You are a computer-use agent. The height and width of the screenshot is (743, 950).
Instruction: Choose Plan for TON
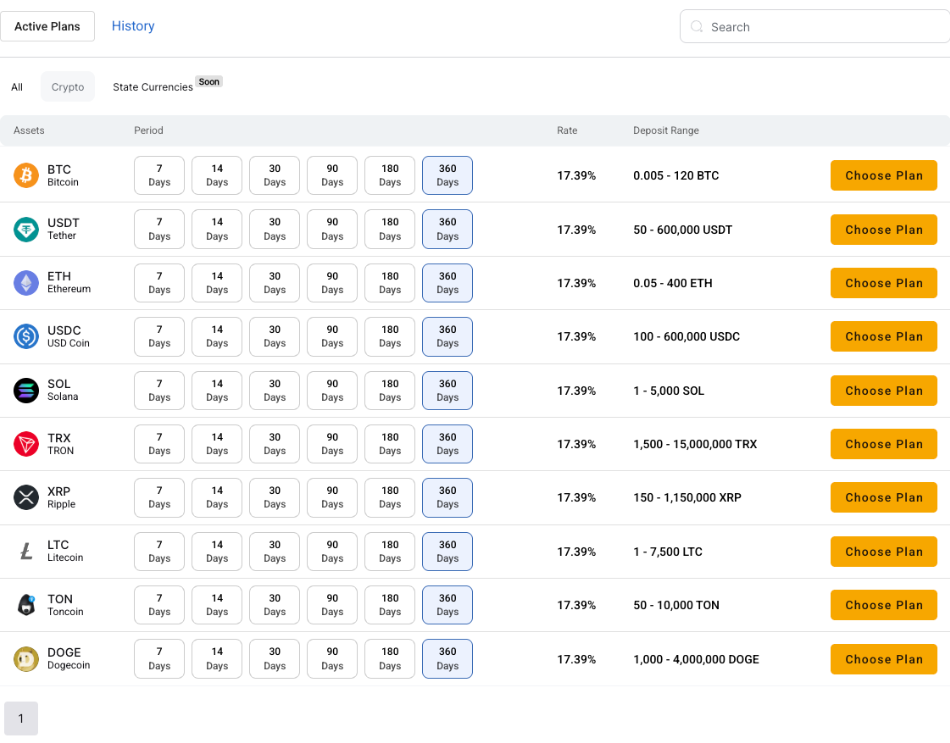[x=883, y=605]
